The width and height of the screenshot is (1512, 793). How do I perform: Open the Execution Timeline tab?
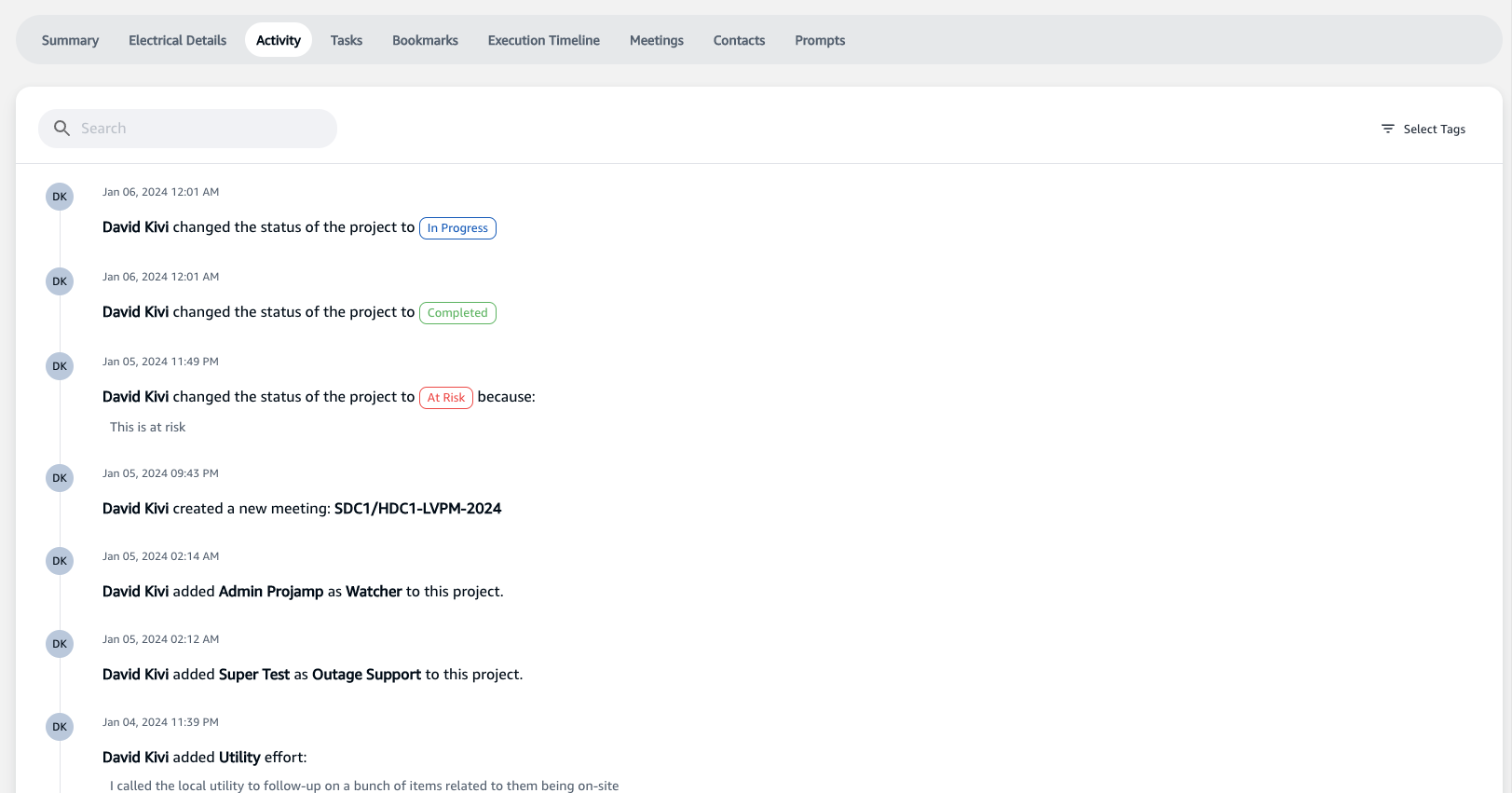[544, 40]
